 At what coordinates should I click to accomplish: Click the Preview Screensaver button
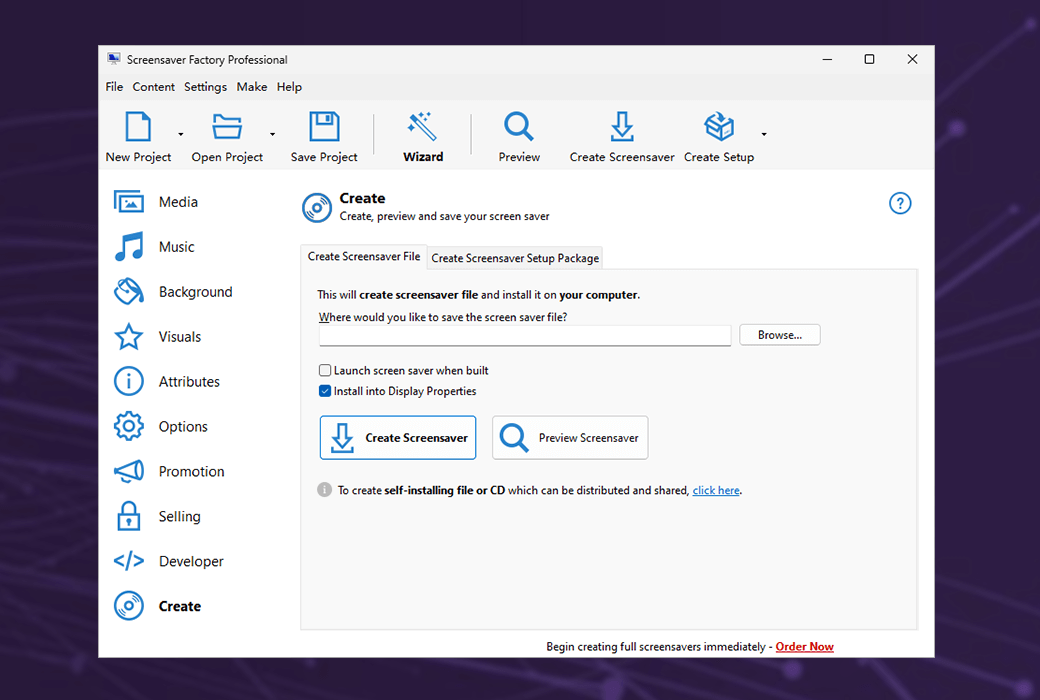tap(570, 438)
